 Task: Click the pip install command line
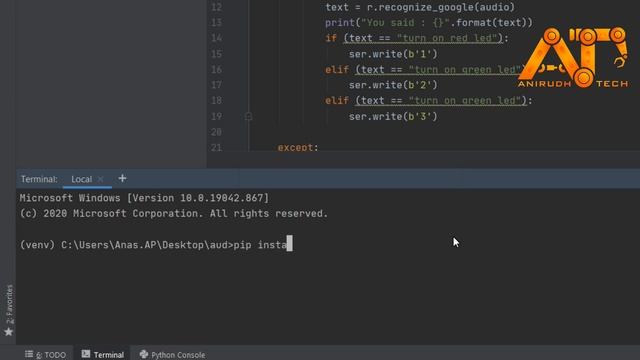coord(156,245)
